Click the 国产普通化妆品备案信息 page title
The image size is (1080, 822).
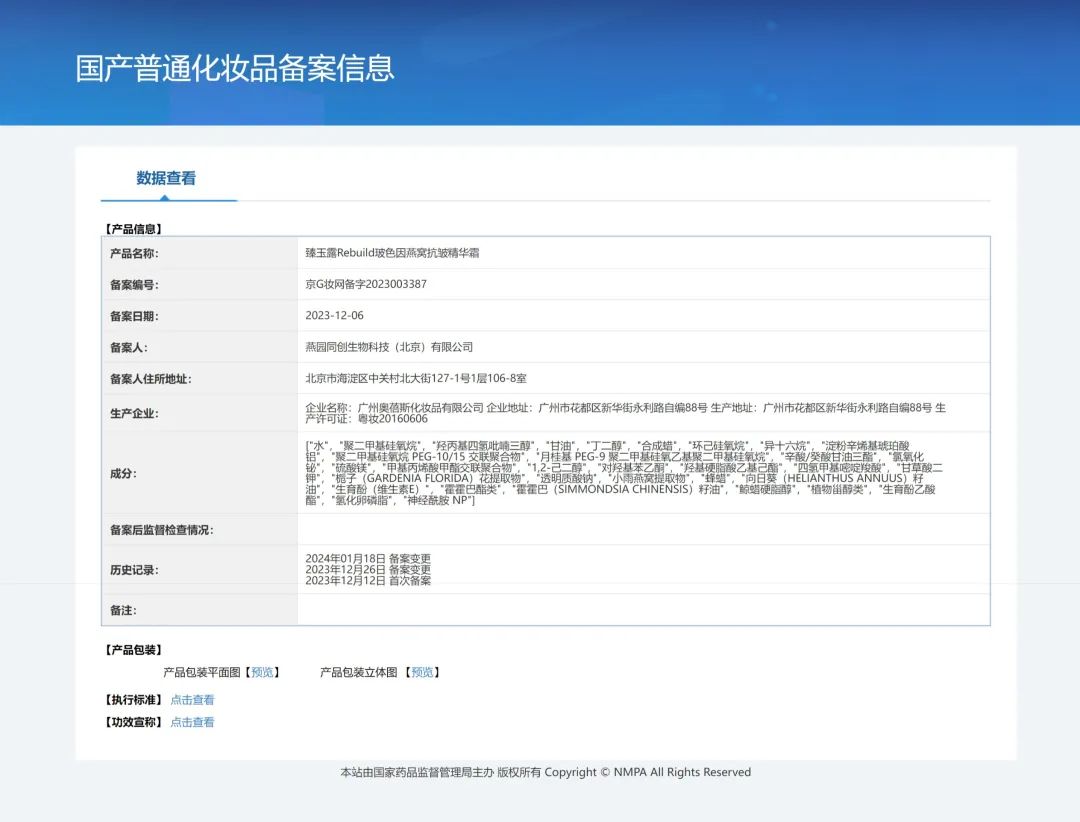click(x=235, y=68)
